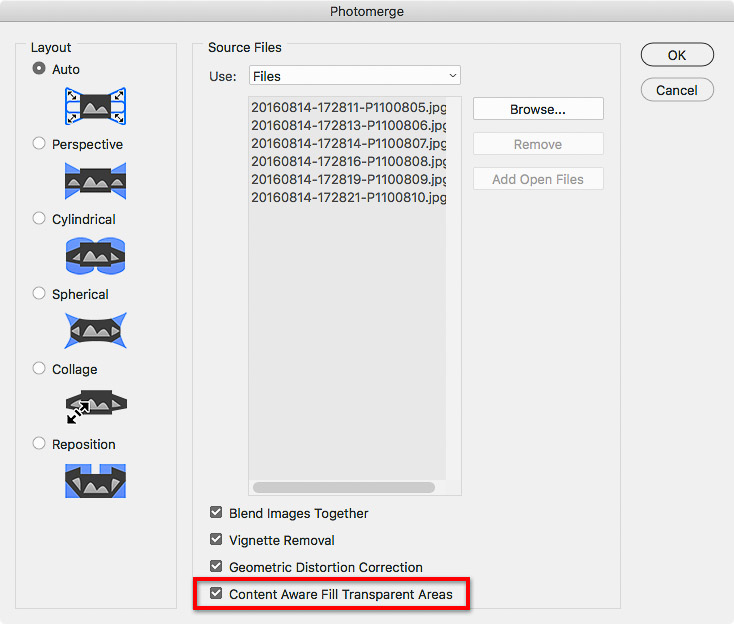Select file 20160814-172816-P1100808.jpg
The width and height of the screenshot is (734, 624).
tap(348, 162)
